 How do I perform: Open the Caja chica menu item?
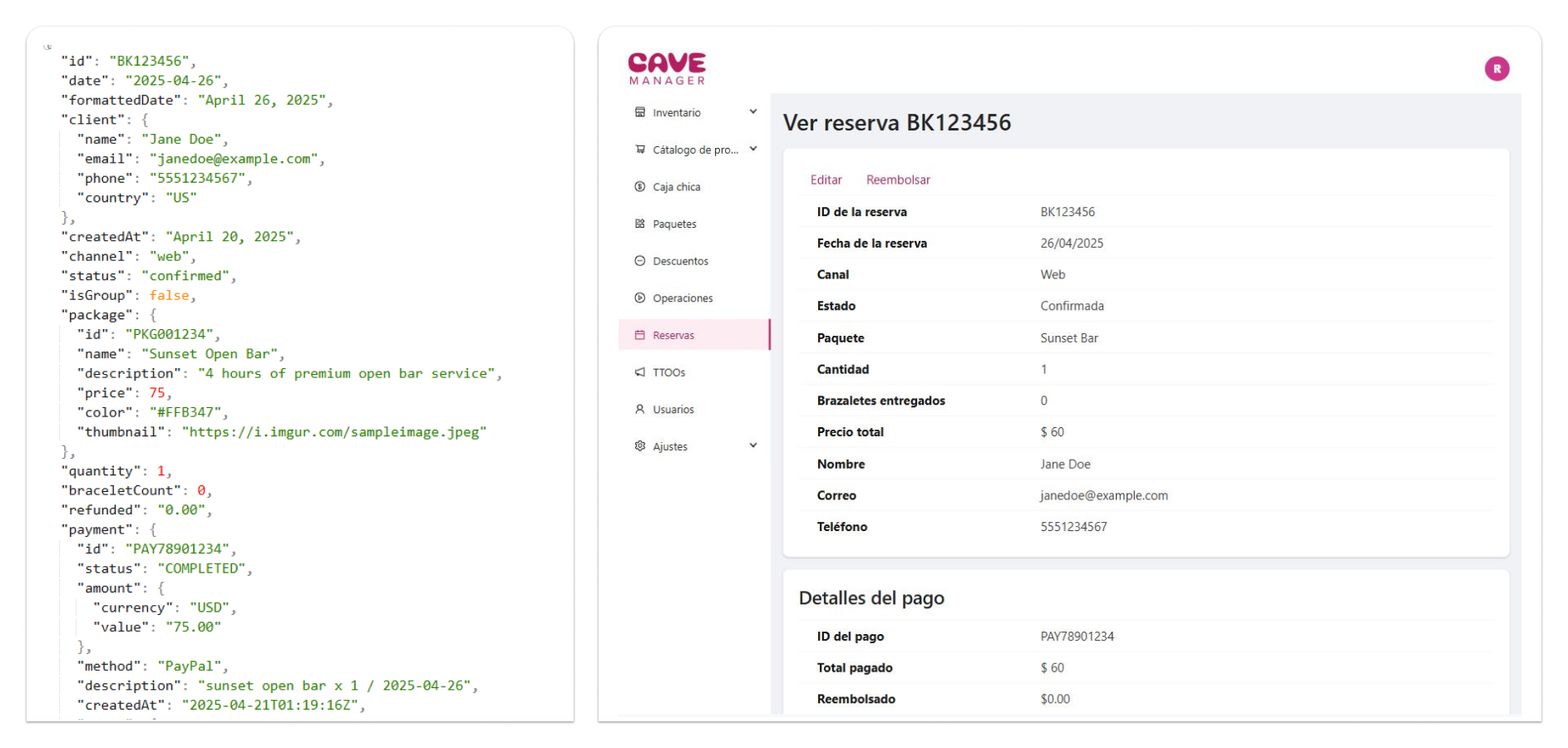coord(694,187)
